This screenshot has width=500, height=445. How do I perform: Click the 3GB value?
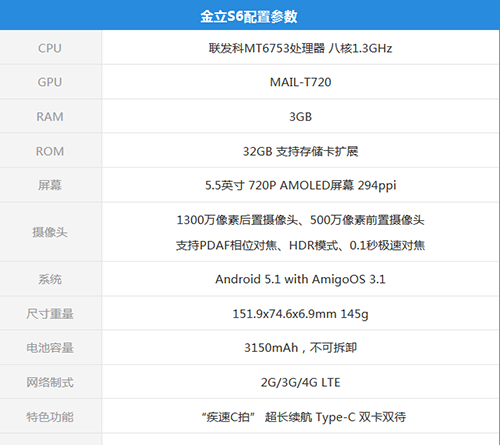[x=300, y=117]
